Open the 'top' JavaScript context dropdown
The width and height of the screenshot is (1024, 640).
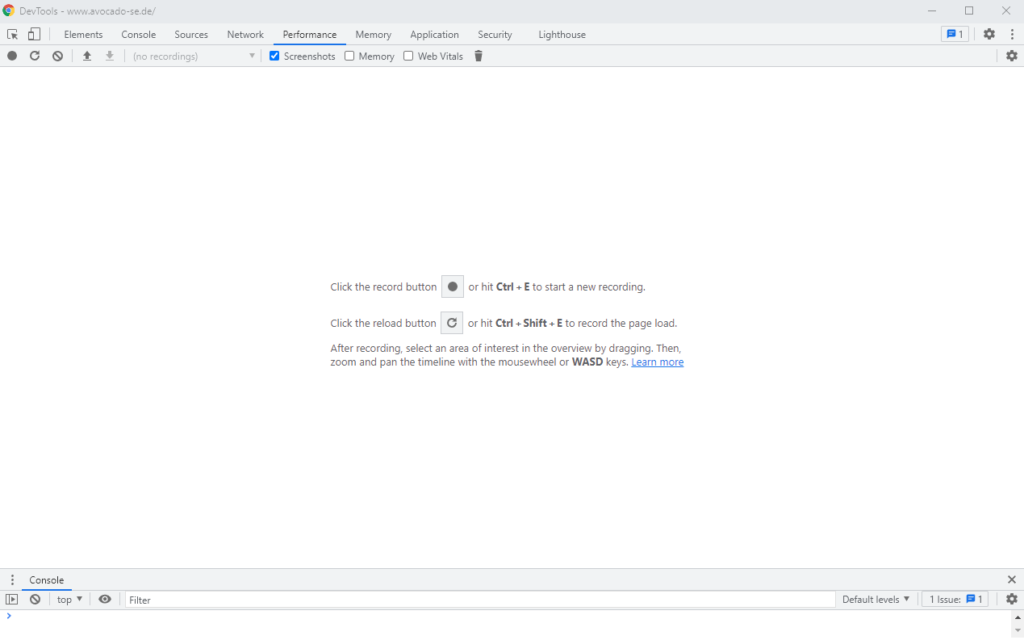point(69,599)
